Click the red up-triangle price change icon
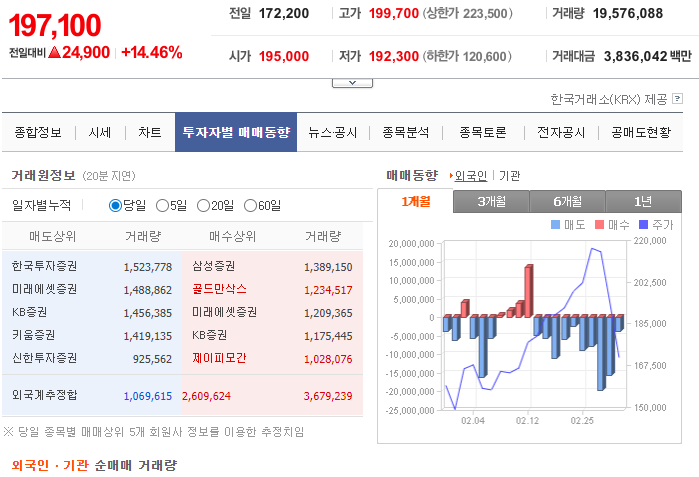Image resolution: width=699 pixels, height=477 pixels. point(53,52)
